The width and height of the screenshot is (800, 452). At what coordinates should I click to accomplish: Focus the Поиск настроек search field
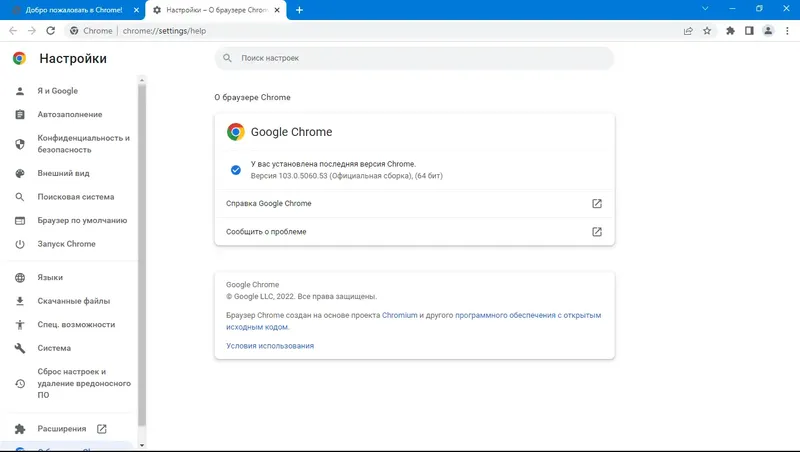414,58
